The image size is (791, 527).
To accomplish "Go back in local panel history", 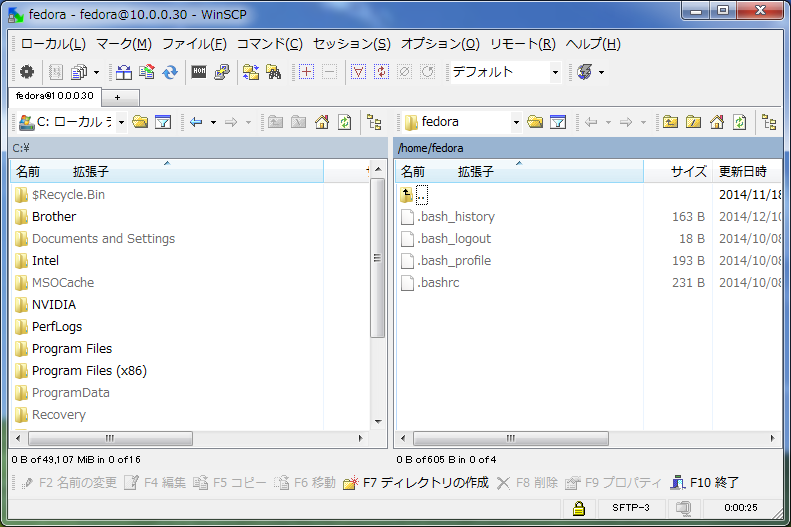I will pyautogui.click(x=196, y=122).
